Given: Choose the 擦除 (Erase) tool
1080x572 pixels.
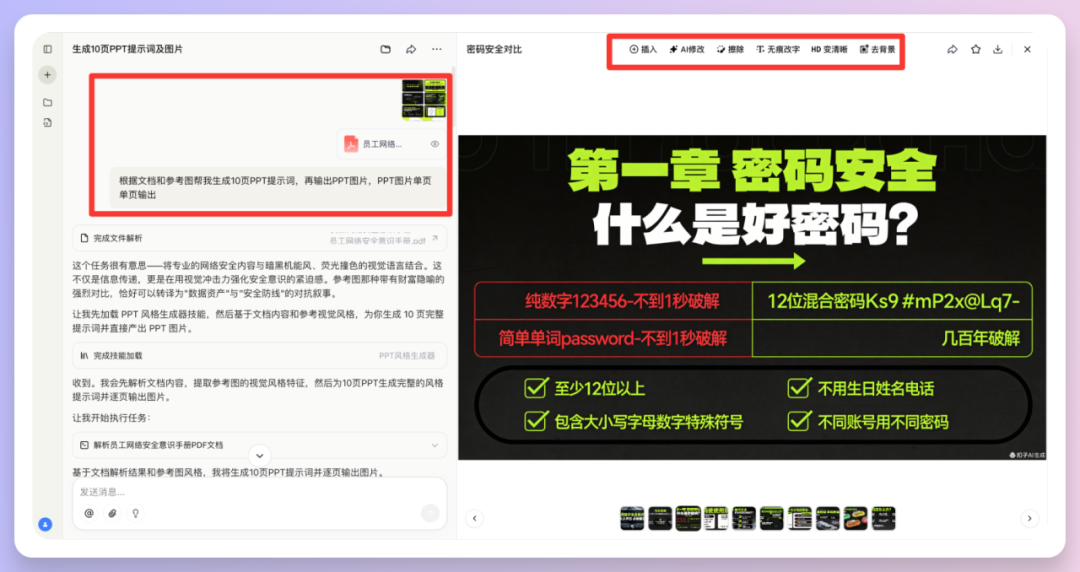Looking at the screenshot, I should pyautogui.click(x=731, y=49).
